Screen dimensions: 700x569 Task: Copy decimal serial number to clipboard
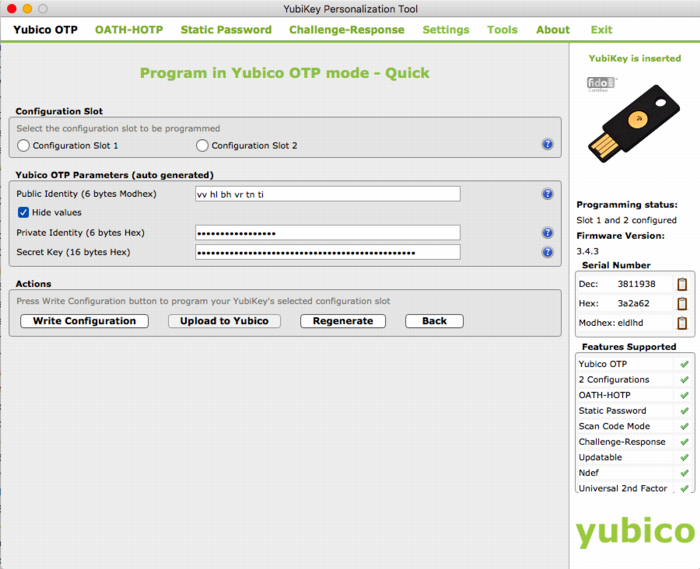pos(682,284)
